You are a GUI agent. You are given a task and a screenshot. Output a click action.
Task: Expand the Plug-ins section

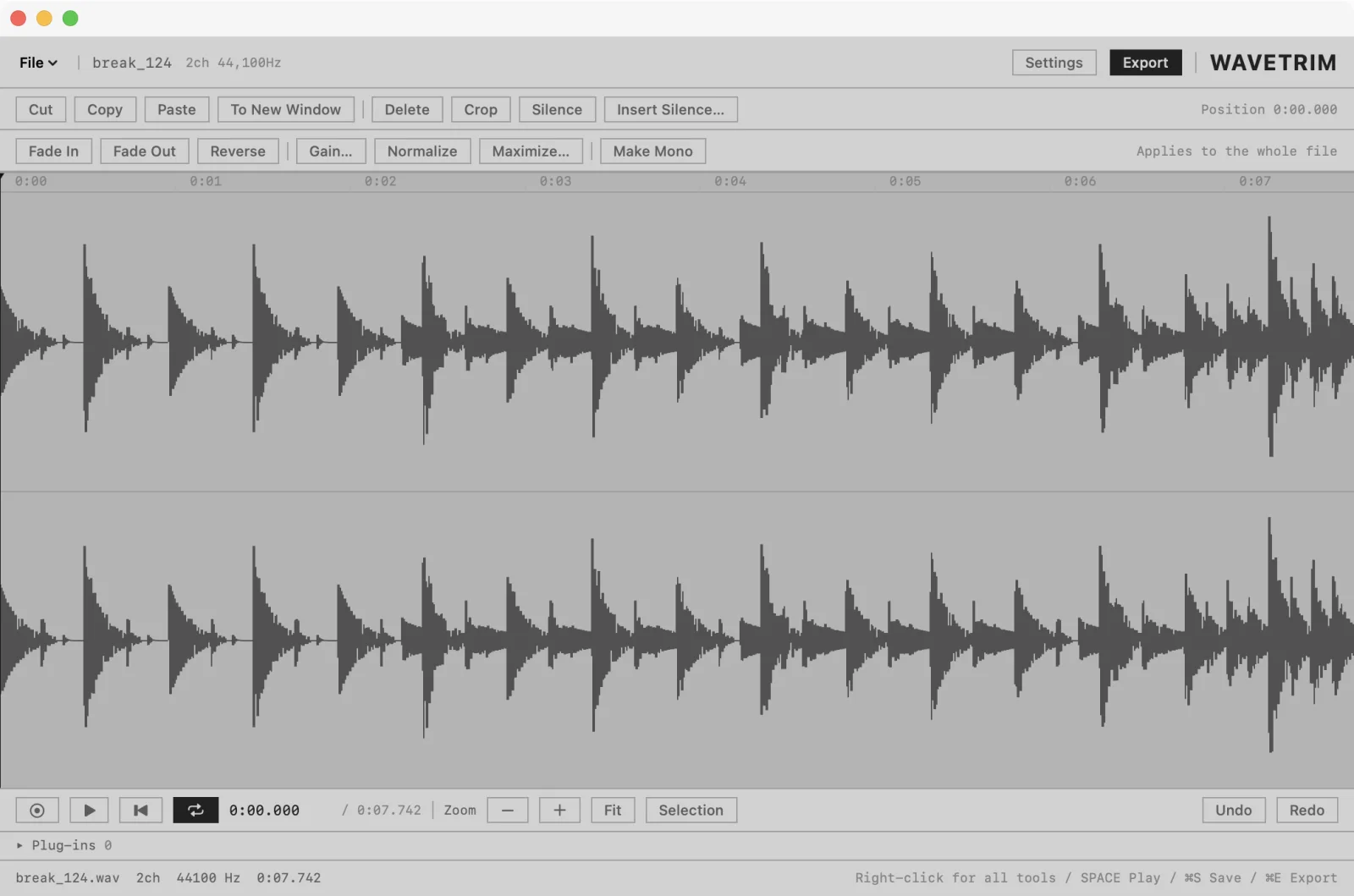[64, 845]
